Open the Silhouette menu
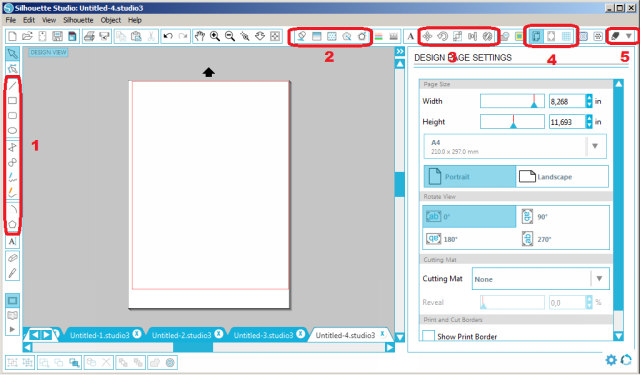Screen dimensions: 640x375 pos(78,20)
